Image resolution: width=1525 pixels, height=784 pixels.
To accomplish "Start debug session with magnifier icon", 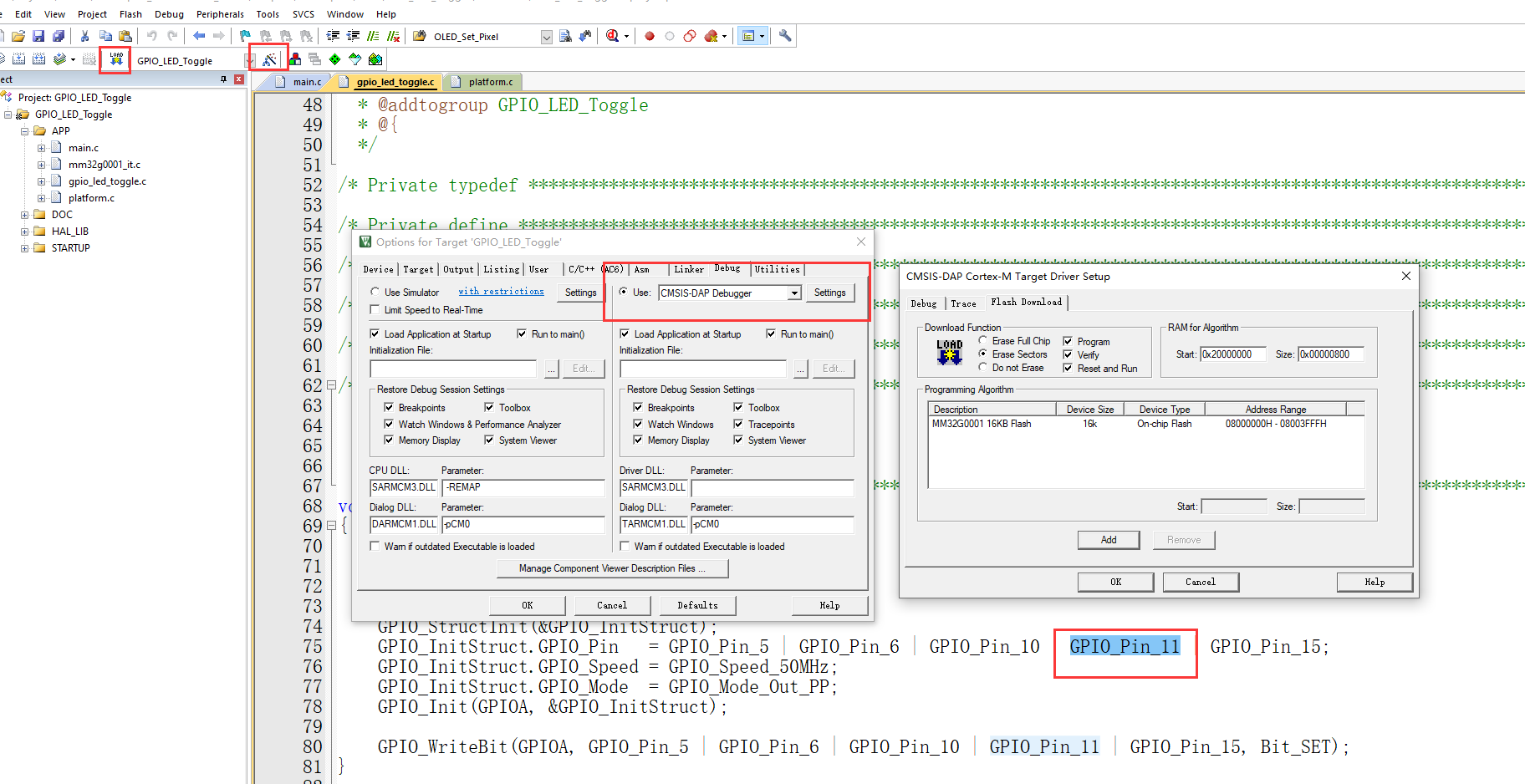I will (x=613, y=36).
